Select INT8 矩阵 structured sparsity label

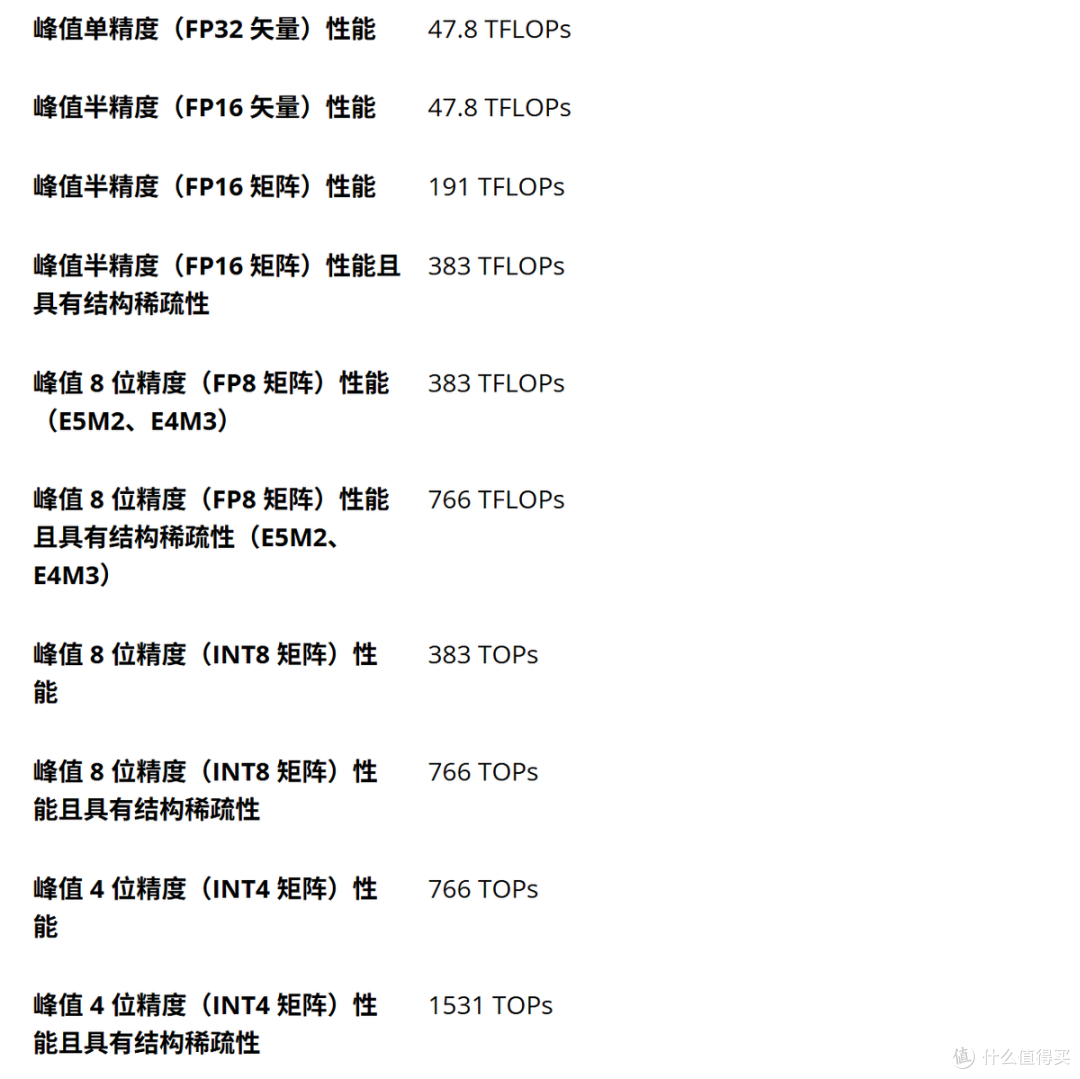click(205, 790)
